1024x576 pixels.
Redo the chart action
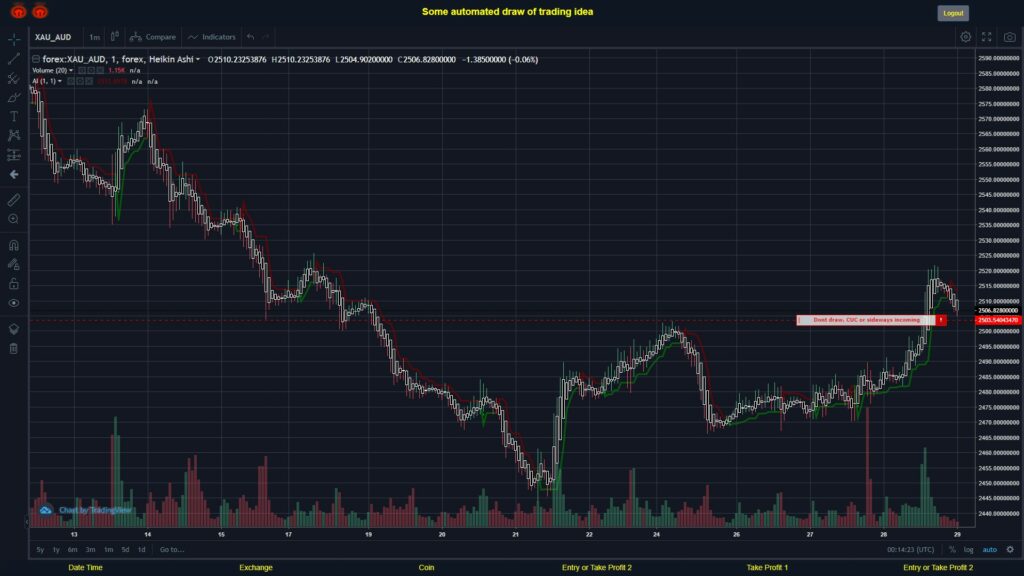point(266,37)
